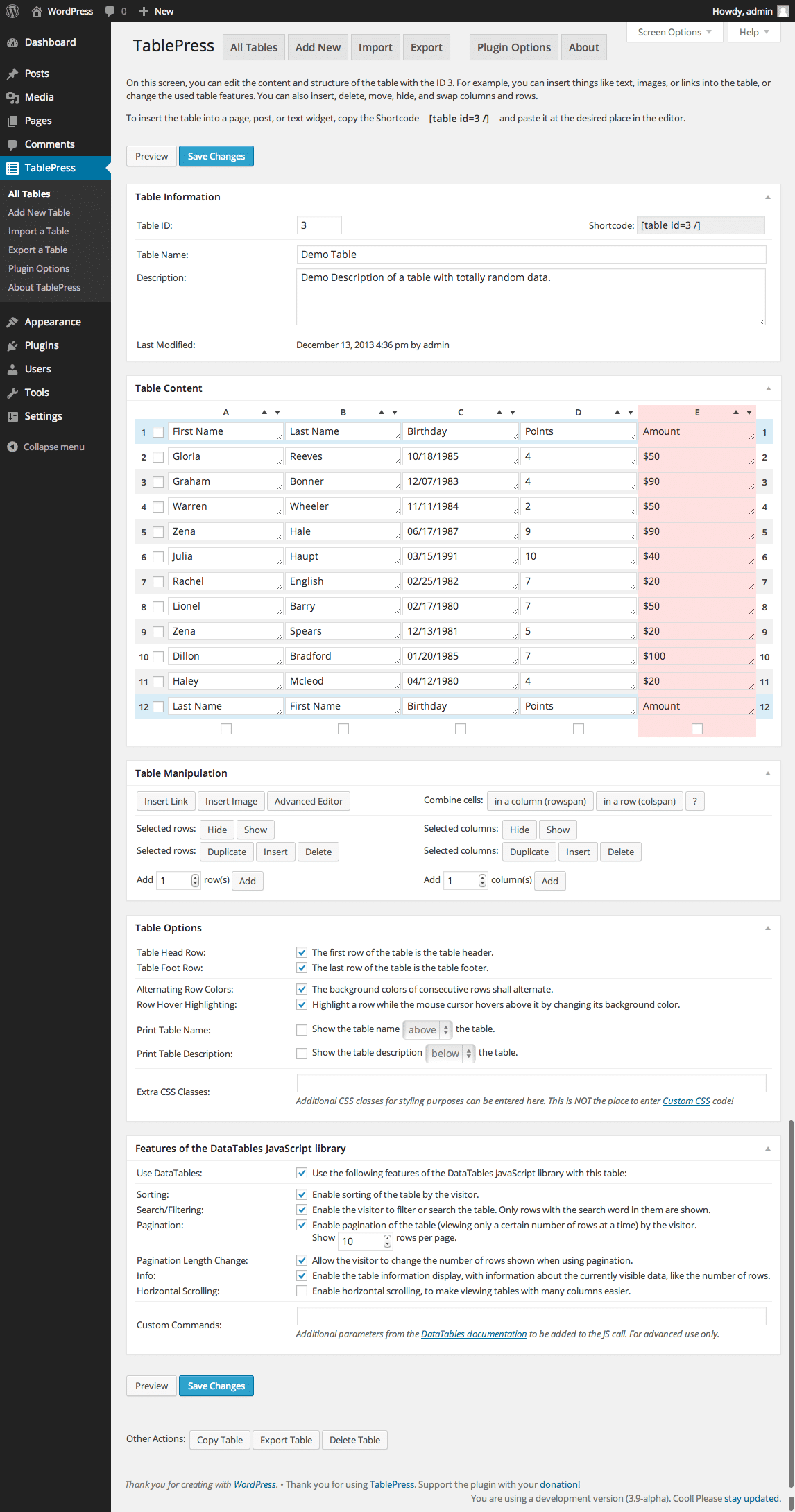Select the checkbox for row 2 (Gloria)
Screen dimensions: 795x1512
[158, 457]
